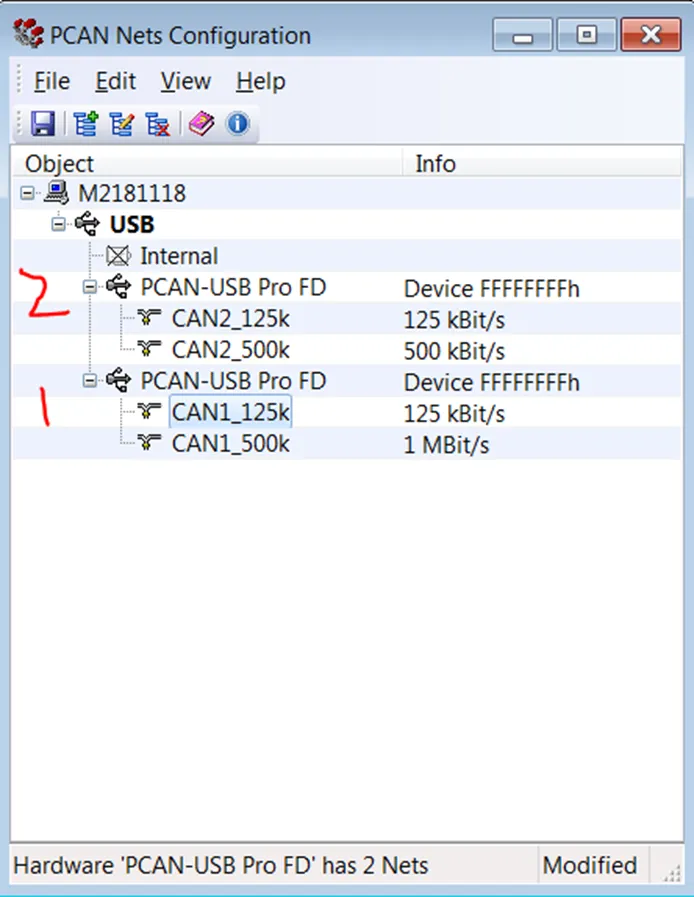Screen dimensions: 694x897
Task: Open the View menu
Action: [185, 81]
